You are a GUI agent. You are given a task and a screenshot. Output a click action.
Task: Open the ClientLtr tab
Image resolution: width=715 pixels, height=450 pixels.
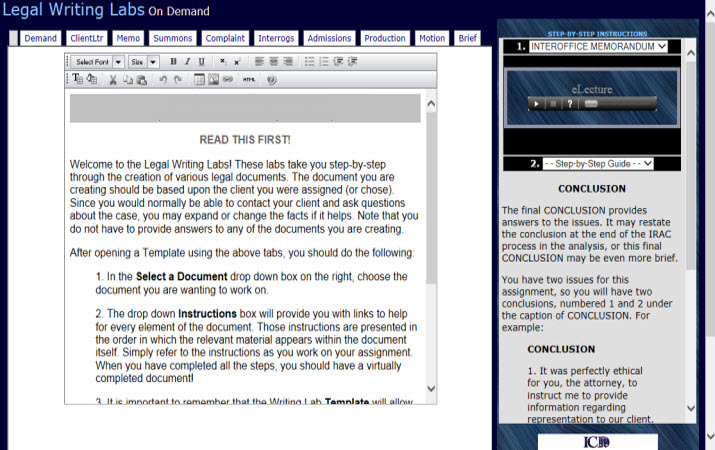87,38
